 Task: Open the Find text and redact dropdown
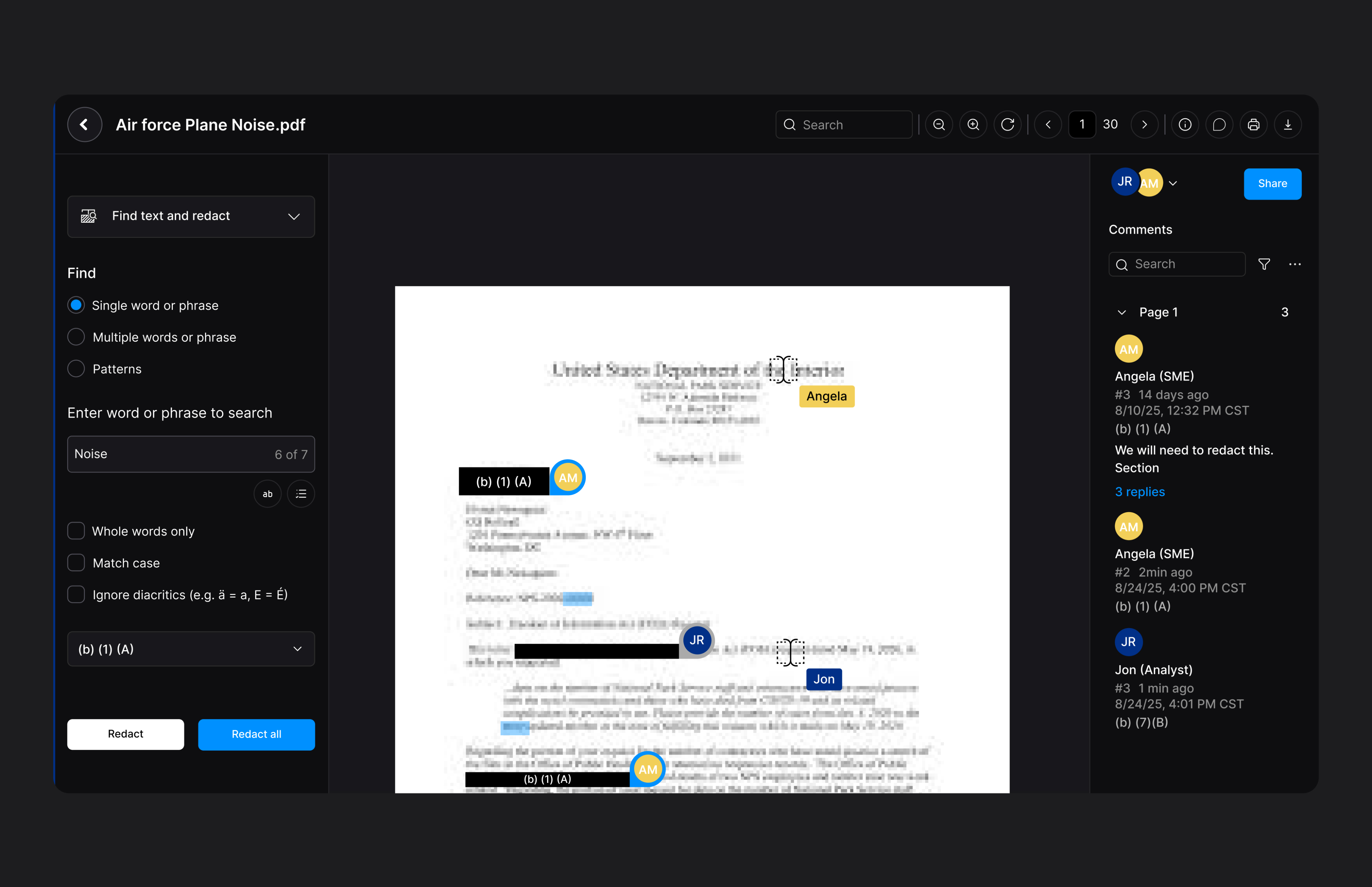tap(191, 216)
